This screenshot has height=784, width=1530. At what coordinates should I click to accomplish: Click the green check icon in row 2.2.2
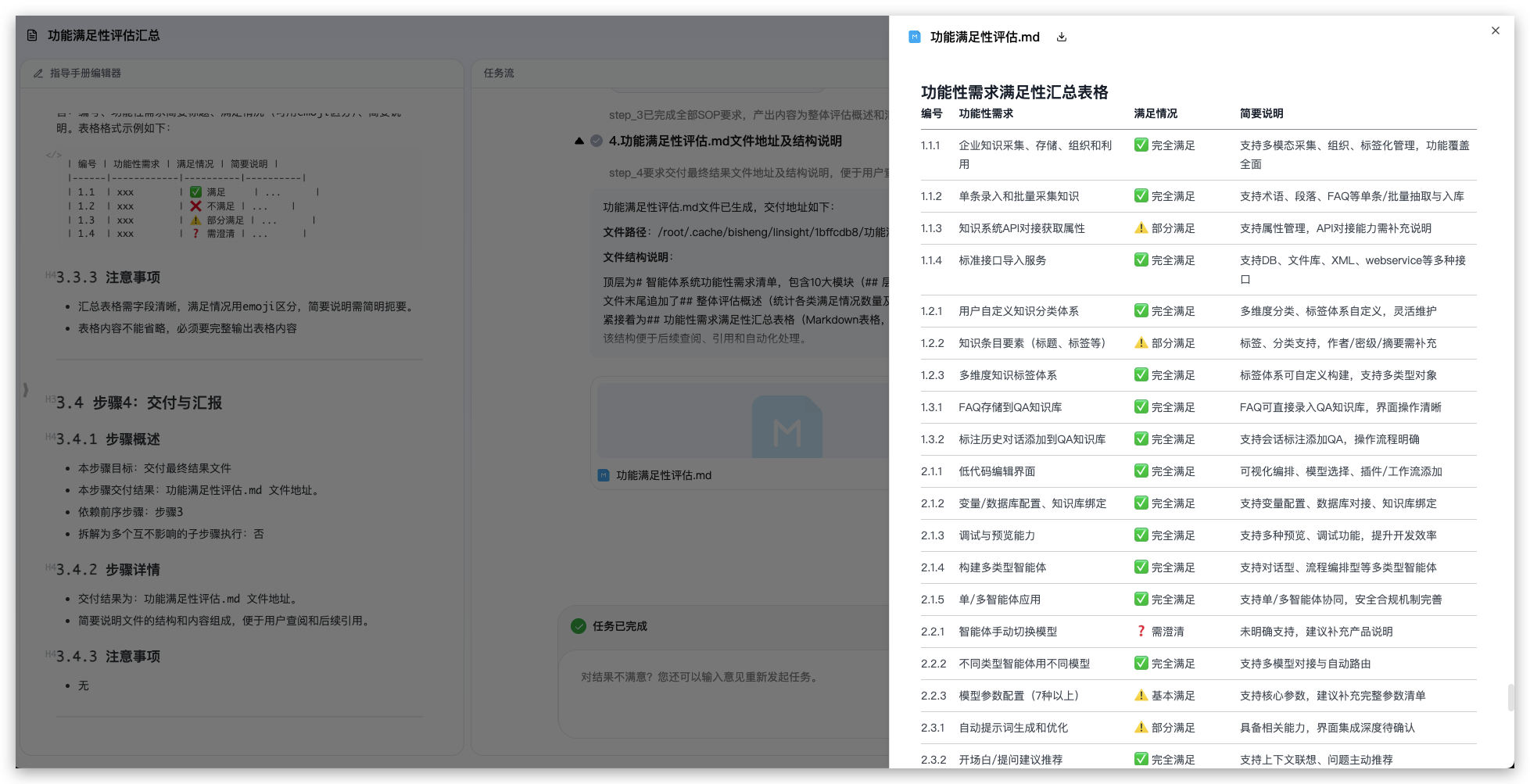[1141, 663]
